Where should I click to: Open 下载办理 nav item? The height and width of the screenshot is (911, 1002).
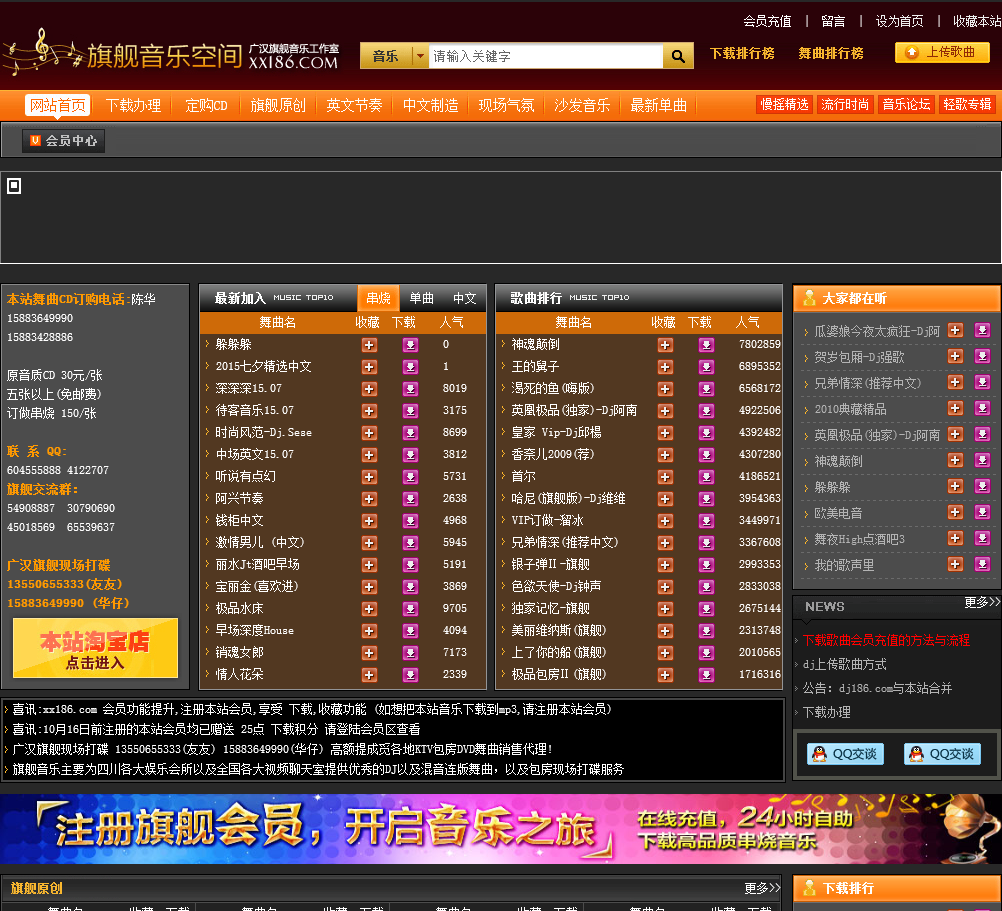[133, 105]
